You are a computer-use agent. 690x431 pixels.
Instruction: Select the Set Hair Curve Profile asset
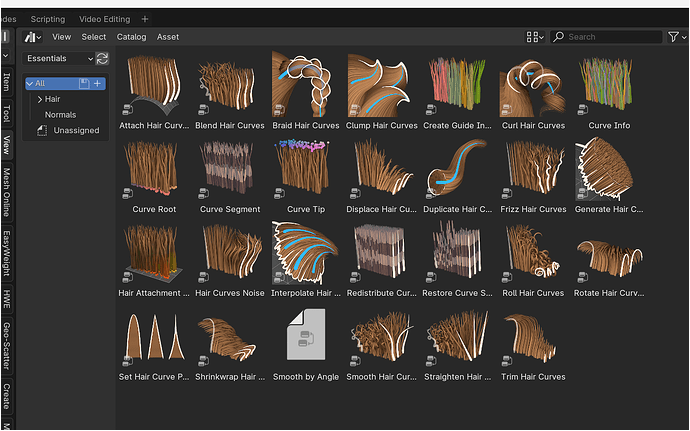point(154,343)
